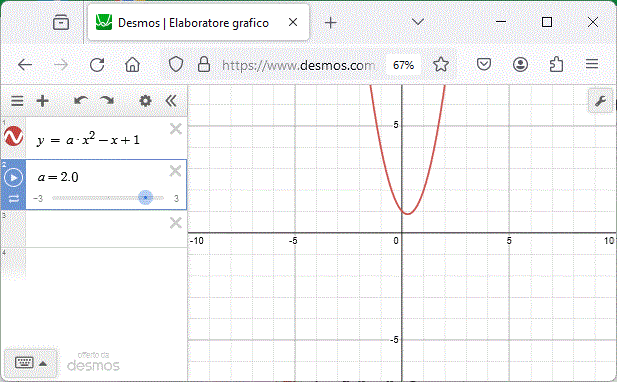Screen dimensions: 617x382
Task: List all tabs dropdown arrow
Action: point(417,22)
